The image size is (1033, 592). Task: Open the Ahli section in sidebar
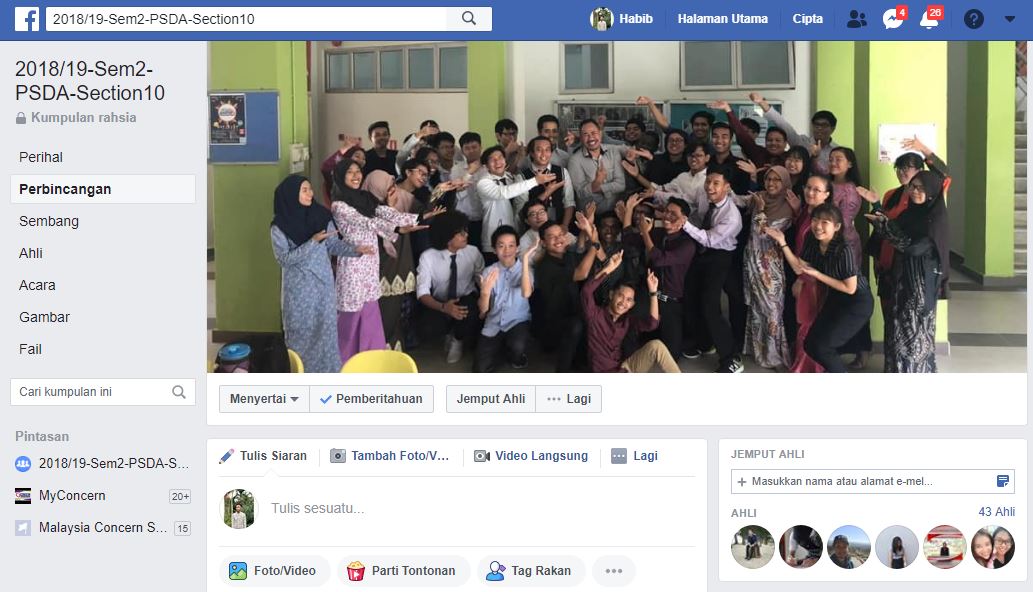click(x=31, y=253)
